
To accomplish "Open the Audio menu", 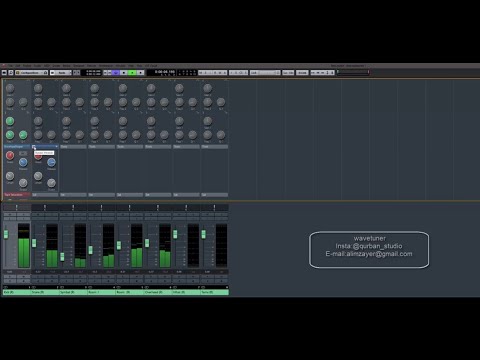I will click(37, 66).
